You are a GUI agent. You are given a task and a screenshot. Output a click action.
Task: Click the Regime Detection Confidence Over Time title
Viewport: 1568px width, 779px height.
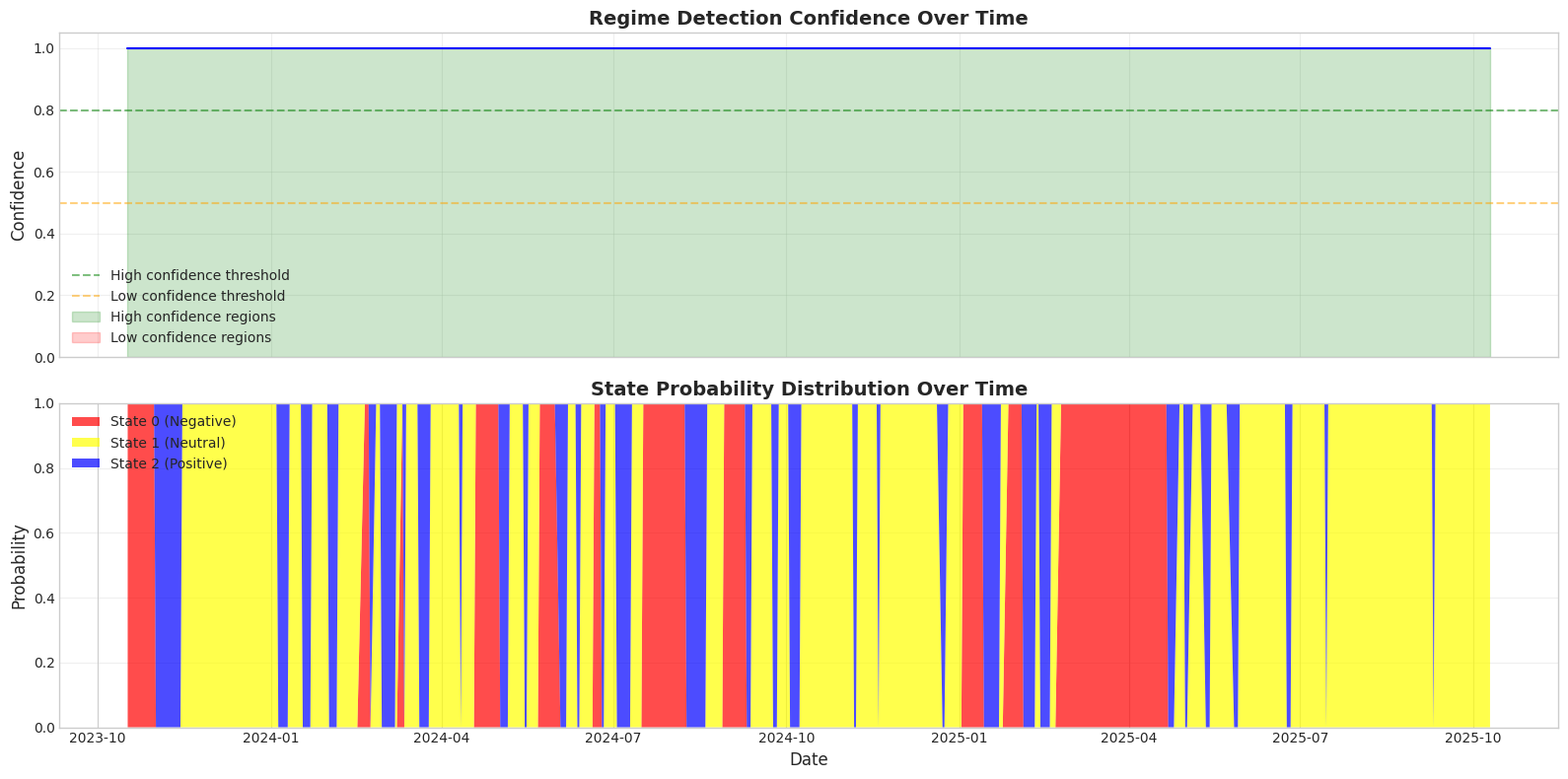[x=808, y=18]
